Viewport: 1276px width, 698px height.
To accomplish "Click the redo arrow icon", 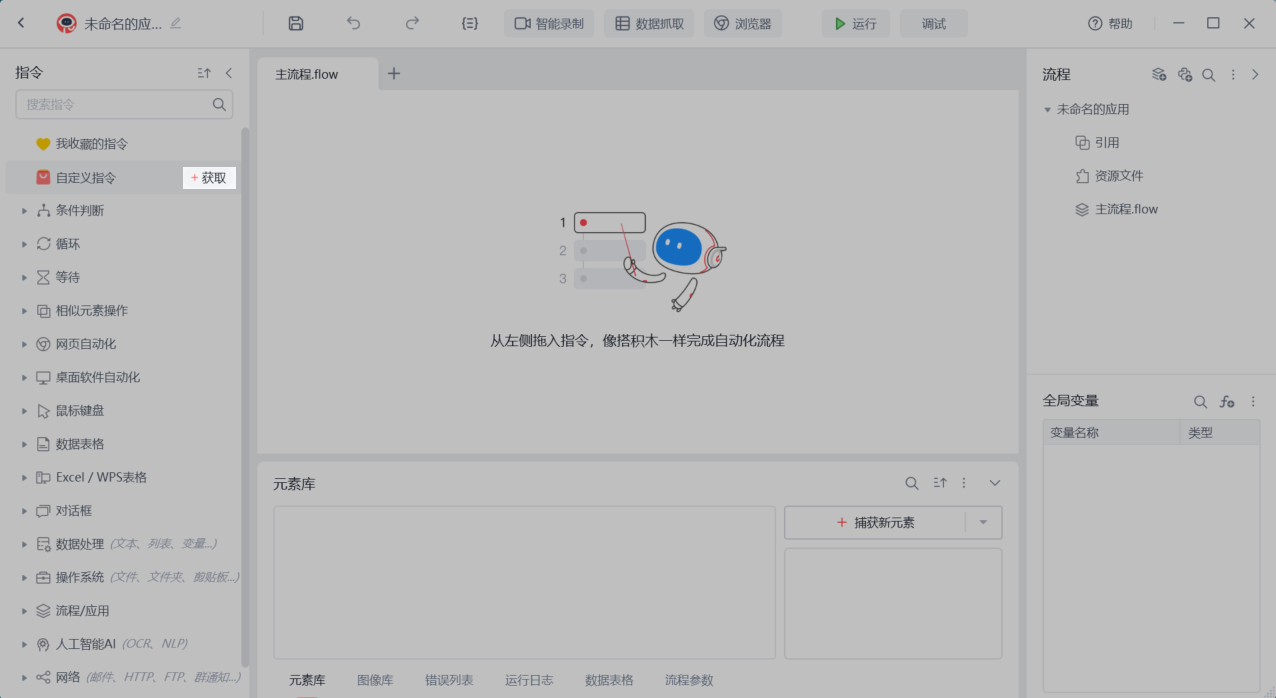I will 412,23.
